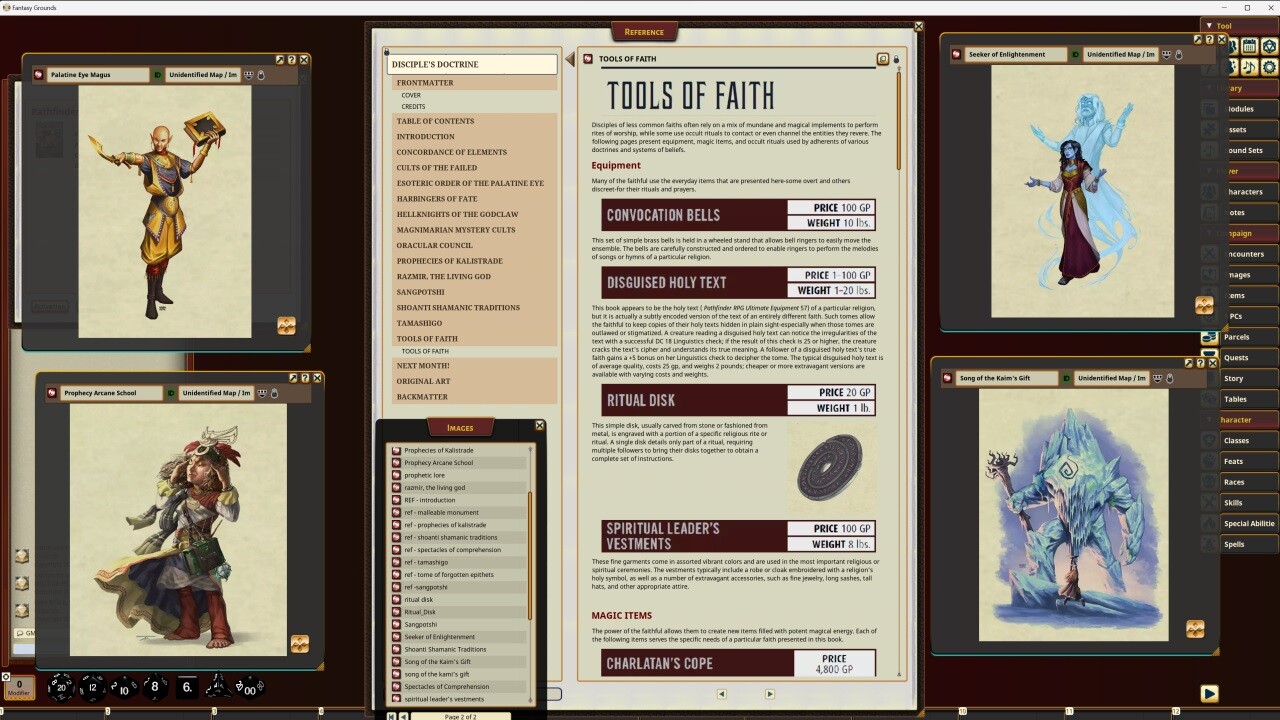Toggle ID button on Palatine Eye Magus
Image resolution: width=1280 pixels, height=720 pixels.
coord(158,75)
